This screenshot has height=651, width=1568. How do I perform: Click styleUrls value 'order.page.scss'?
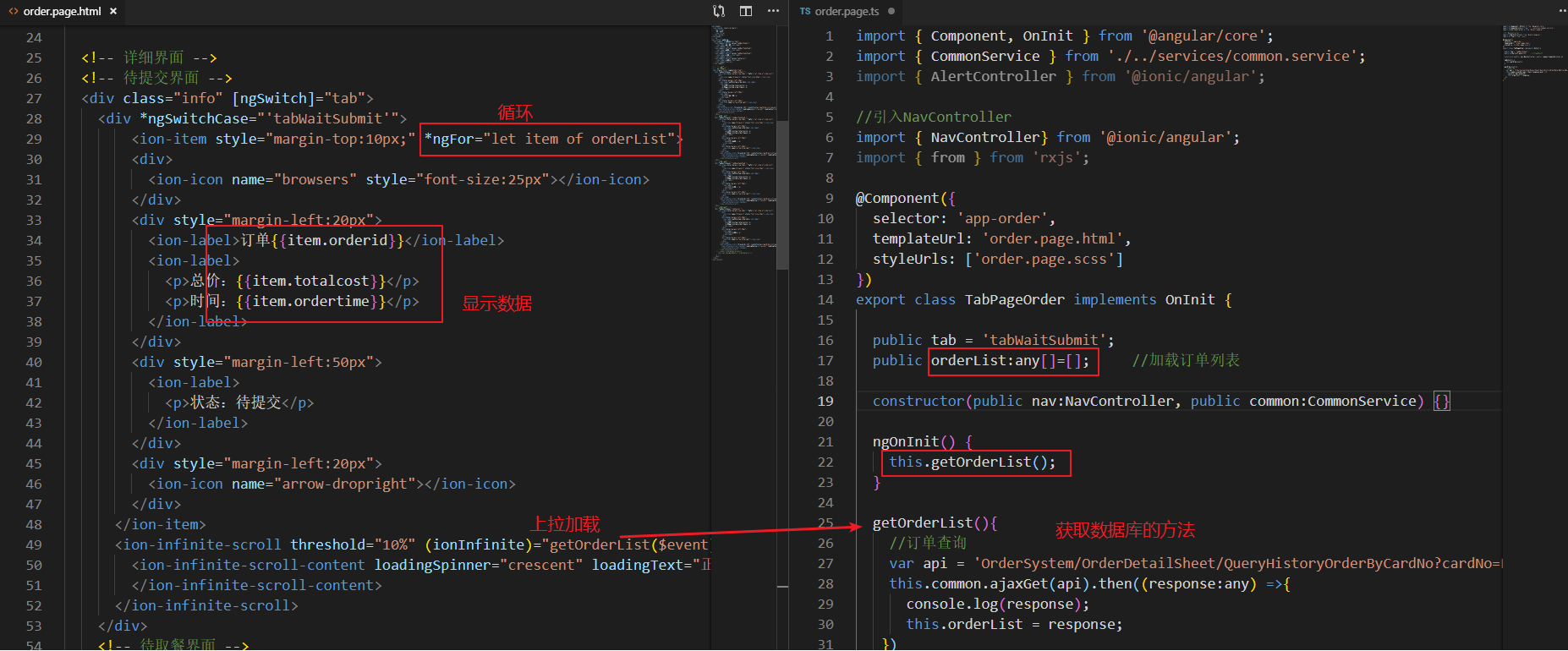tap(1044, 259)
